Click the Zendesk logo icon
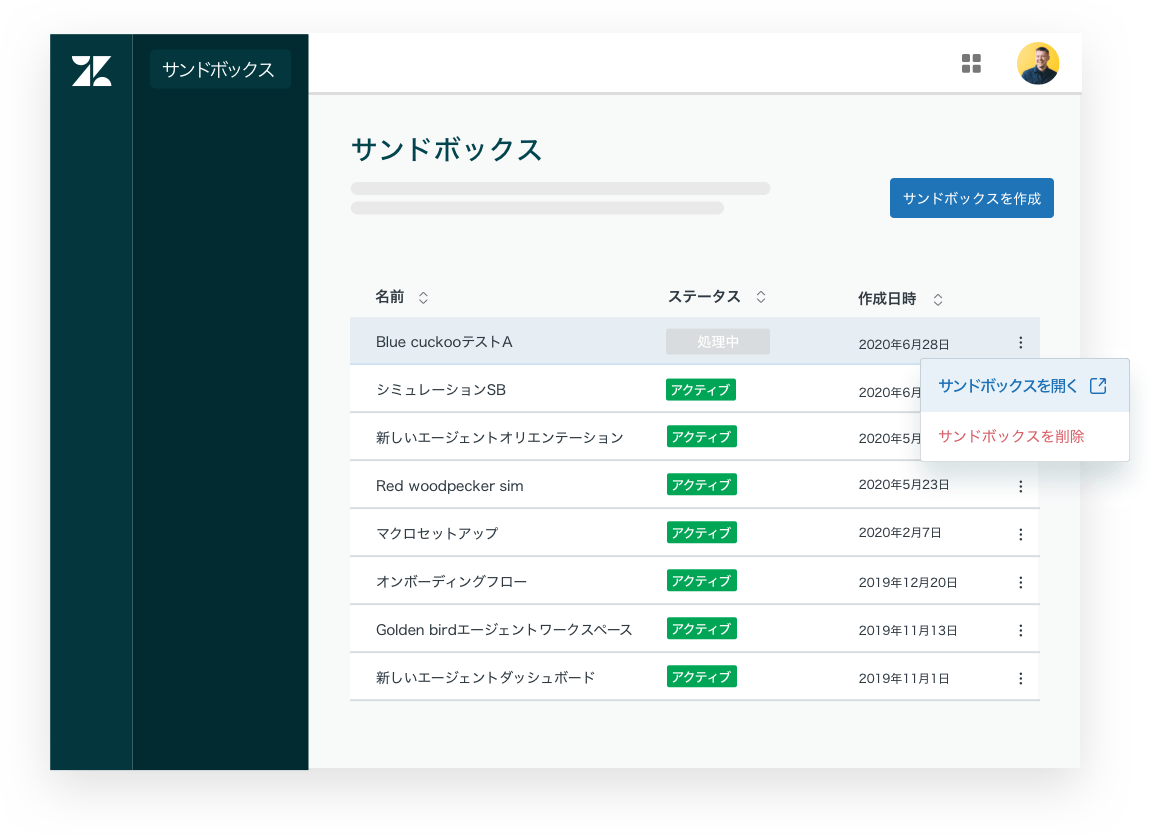This screenshot has height=836, width=1156. coord(91,70)
